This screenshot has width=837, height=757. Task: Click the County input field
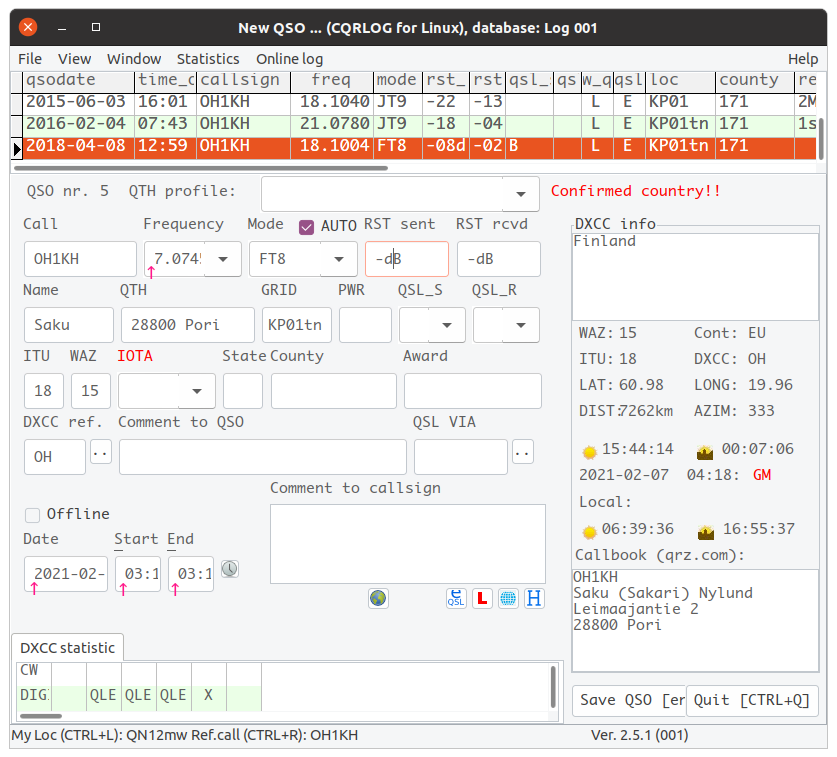tap(334, 391)
